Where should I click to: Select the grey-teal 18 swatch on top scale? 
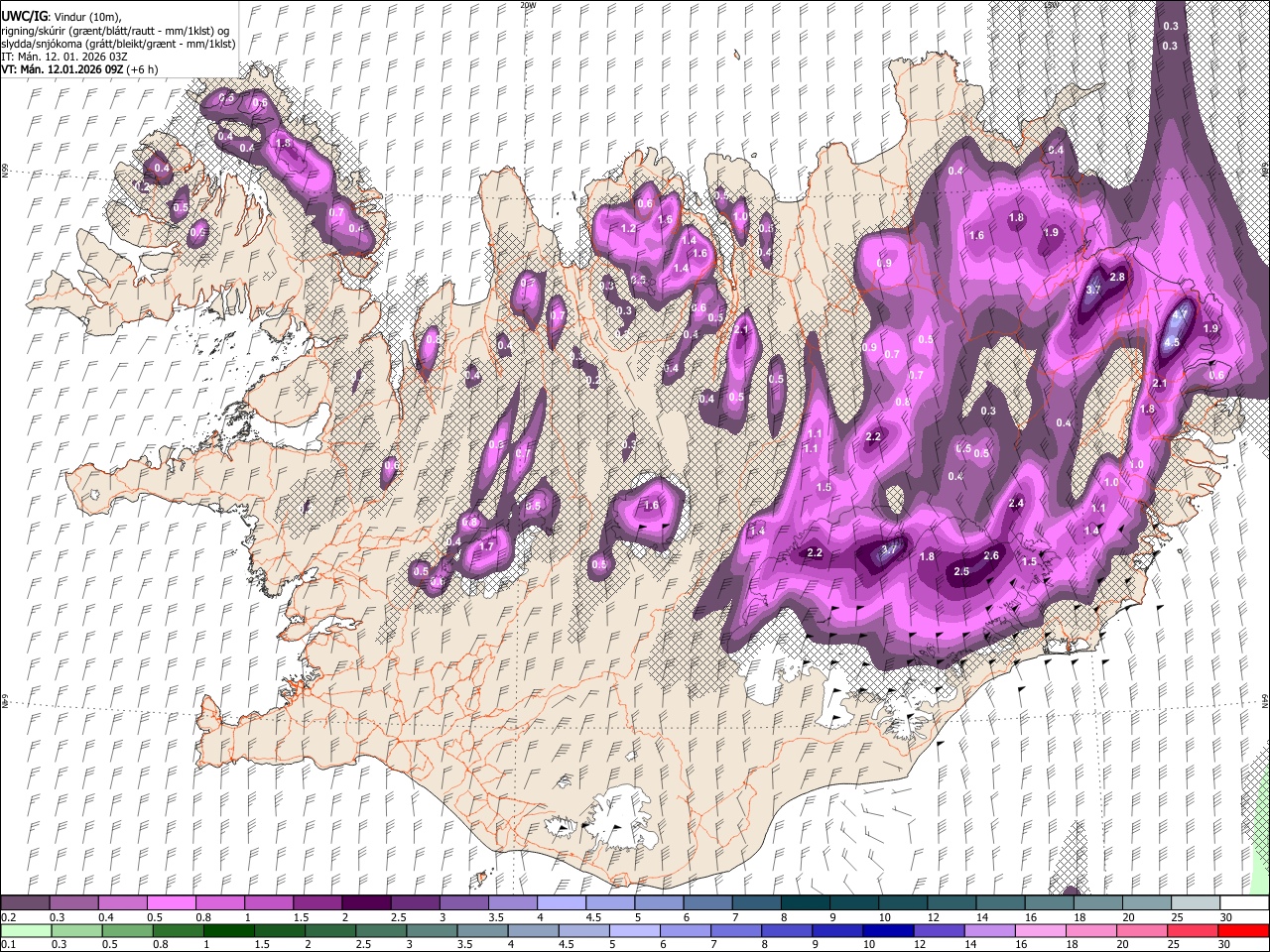[1098, 903]
